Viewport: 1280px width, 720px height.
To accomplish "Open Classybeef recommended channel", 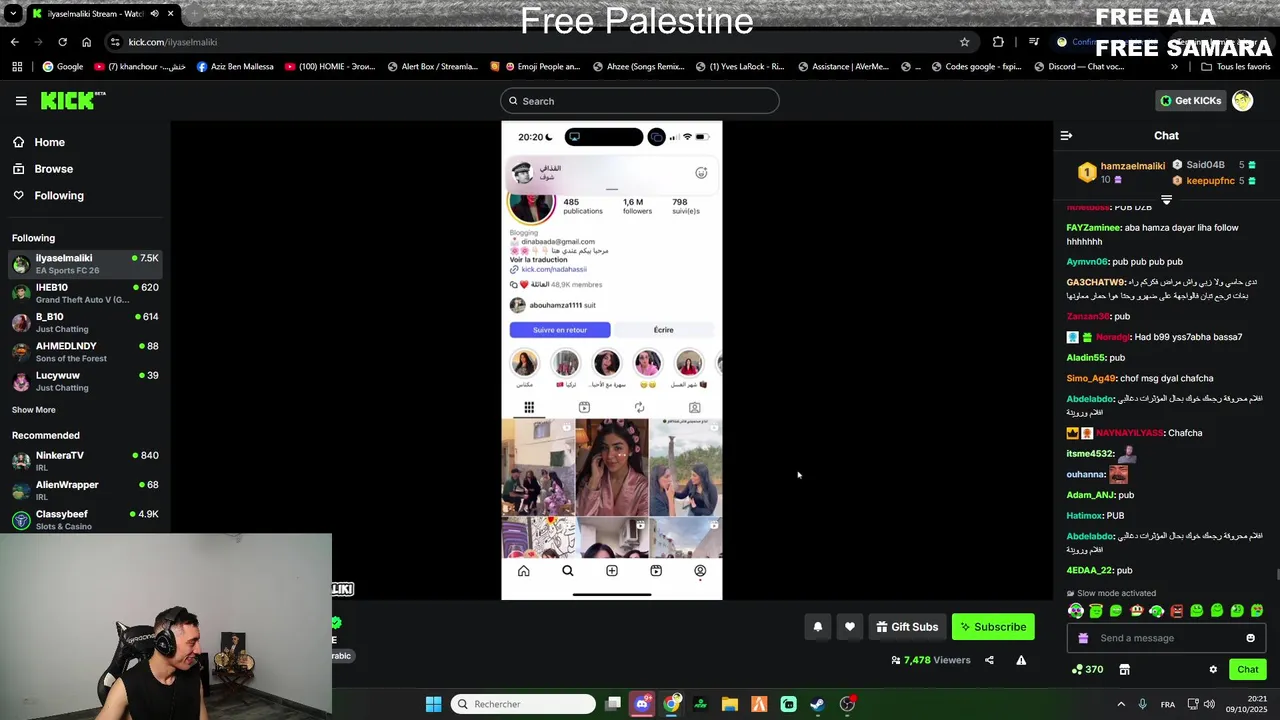I will click(x=85, y=520).
